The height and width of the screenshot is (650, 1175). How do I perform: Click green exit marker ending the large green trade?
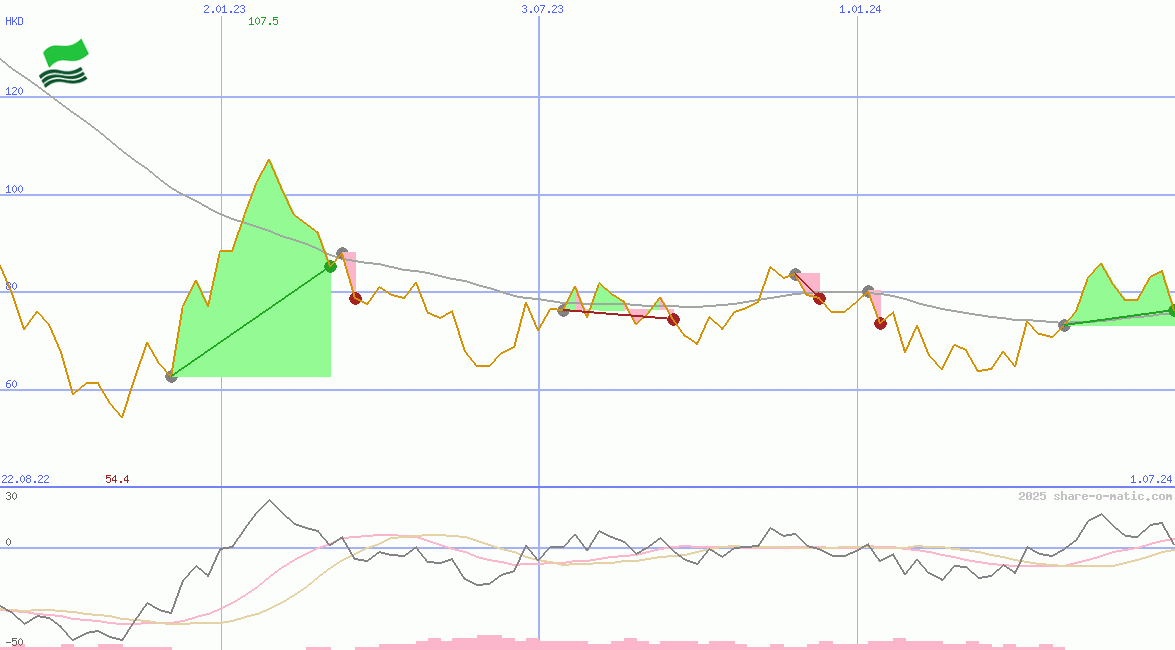click(330, 266)
